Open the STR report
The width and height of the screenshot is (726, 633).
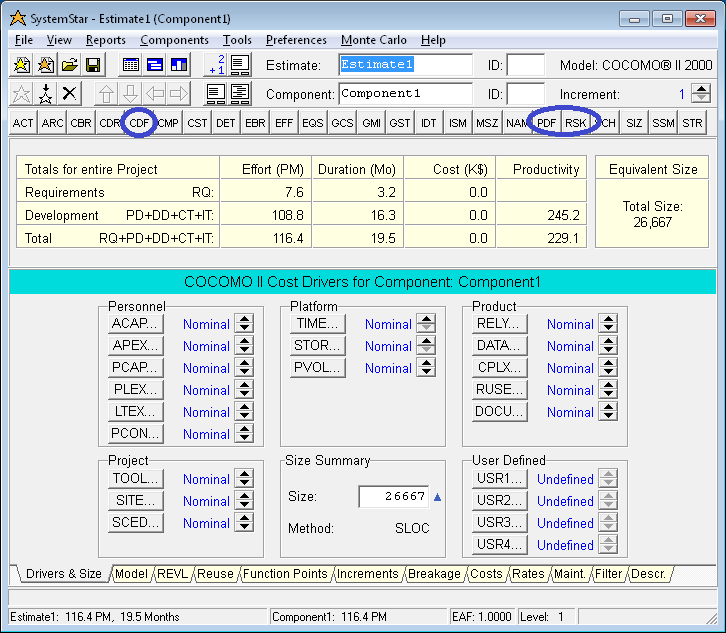tap(692, 123)
